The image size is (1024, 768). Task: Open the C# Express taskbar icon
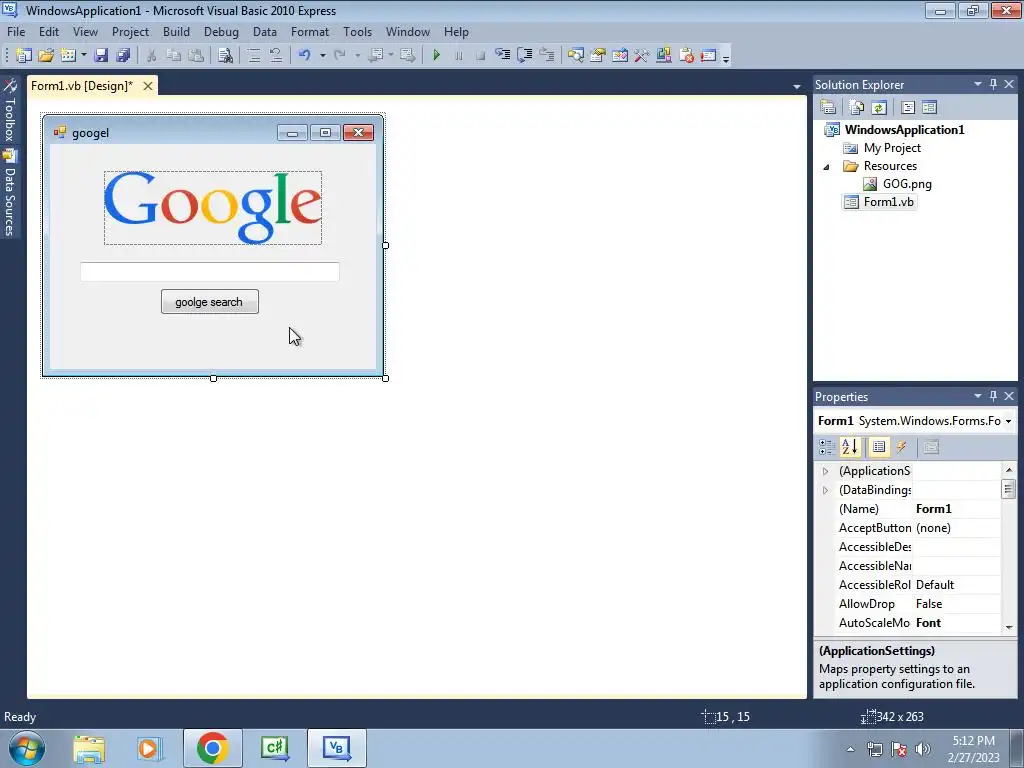274,748
